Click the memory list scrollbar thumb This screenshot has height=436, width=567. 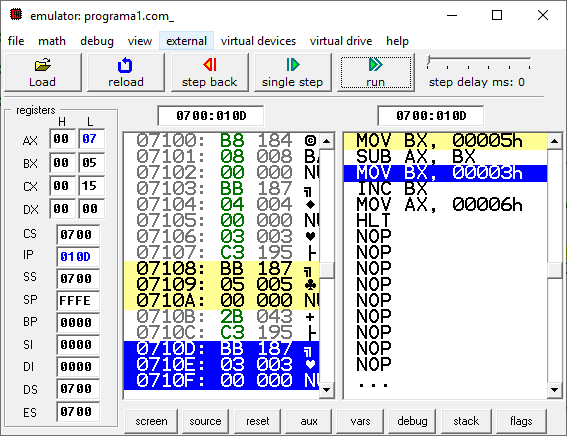pyautogui.click(x=327, y=270)
